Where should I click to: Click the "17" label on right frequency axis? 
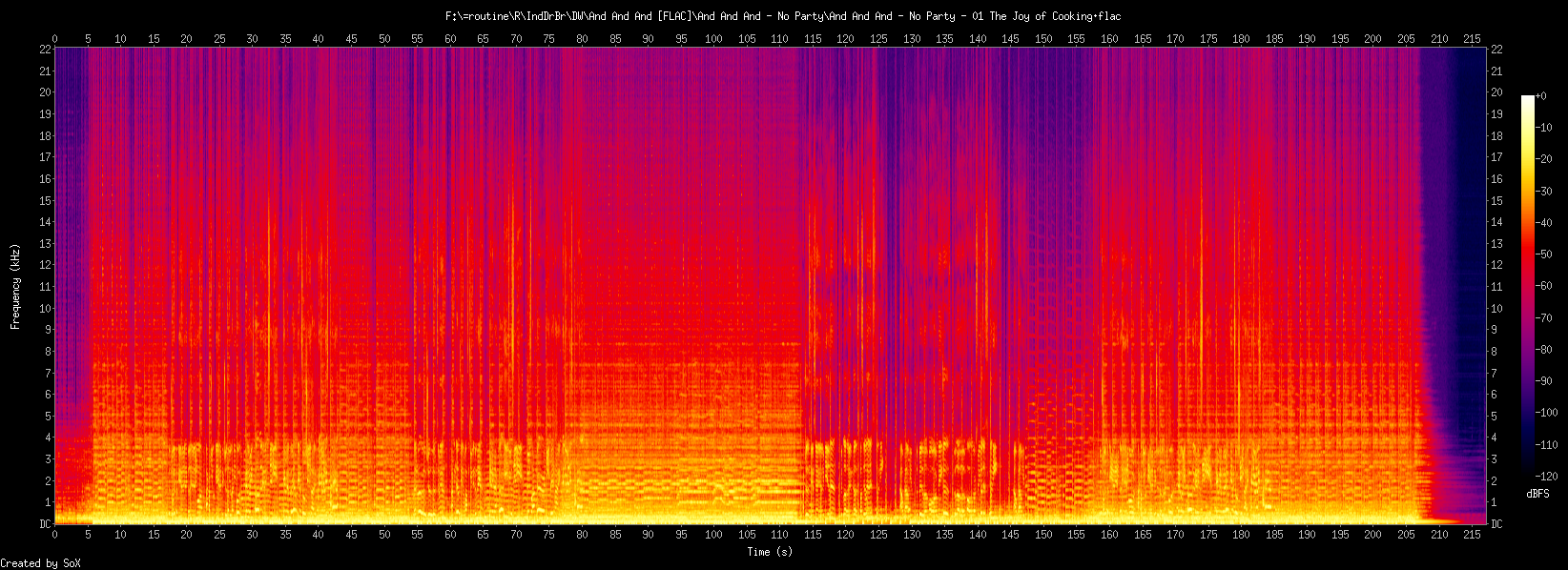coord(1497,157)
